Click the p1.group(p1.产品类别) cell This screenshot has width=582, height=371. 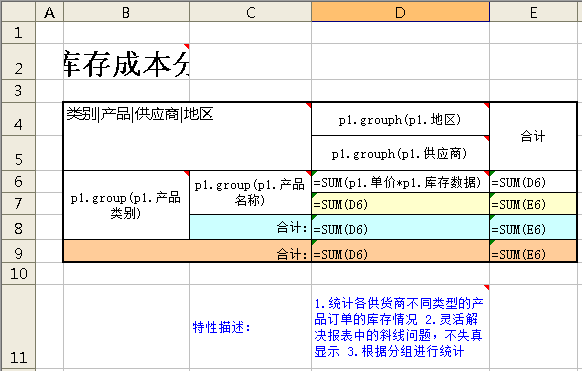tap(126, 205)
